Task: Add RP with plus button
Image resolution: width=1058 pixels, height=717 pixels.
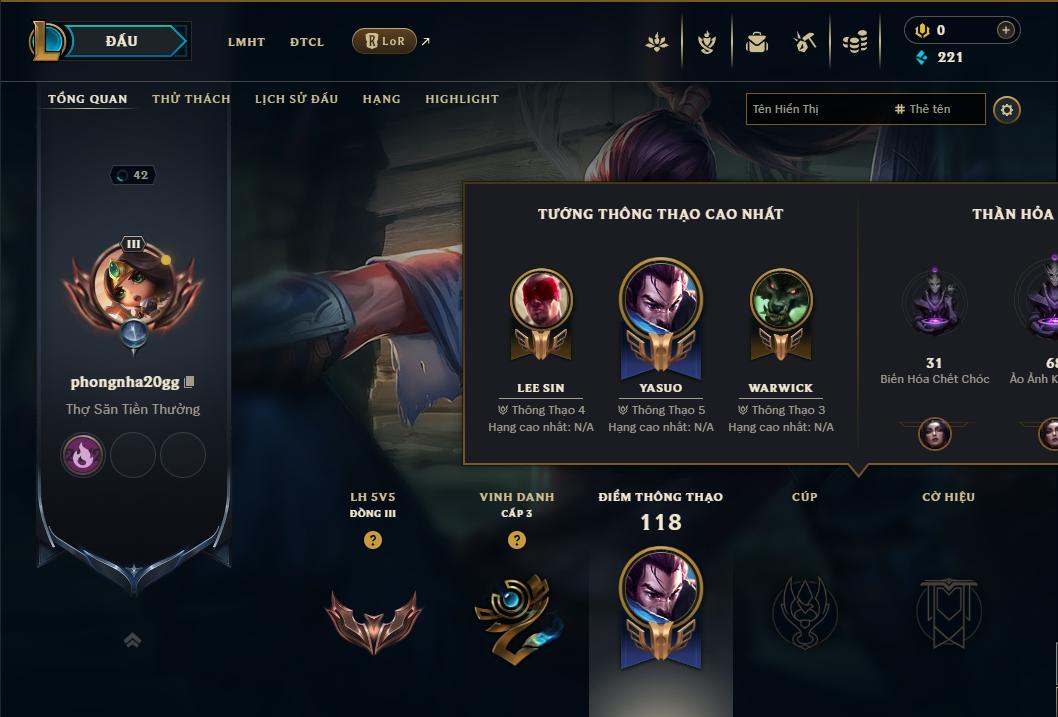Action: point(1005,30)
